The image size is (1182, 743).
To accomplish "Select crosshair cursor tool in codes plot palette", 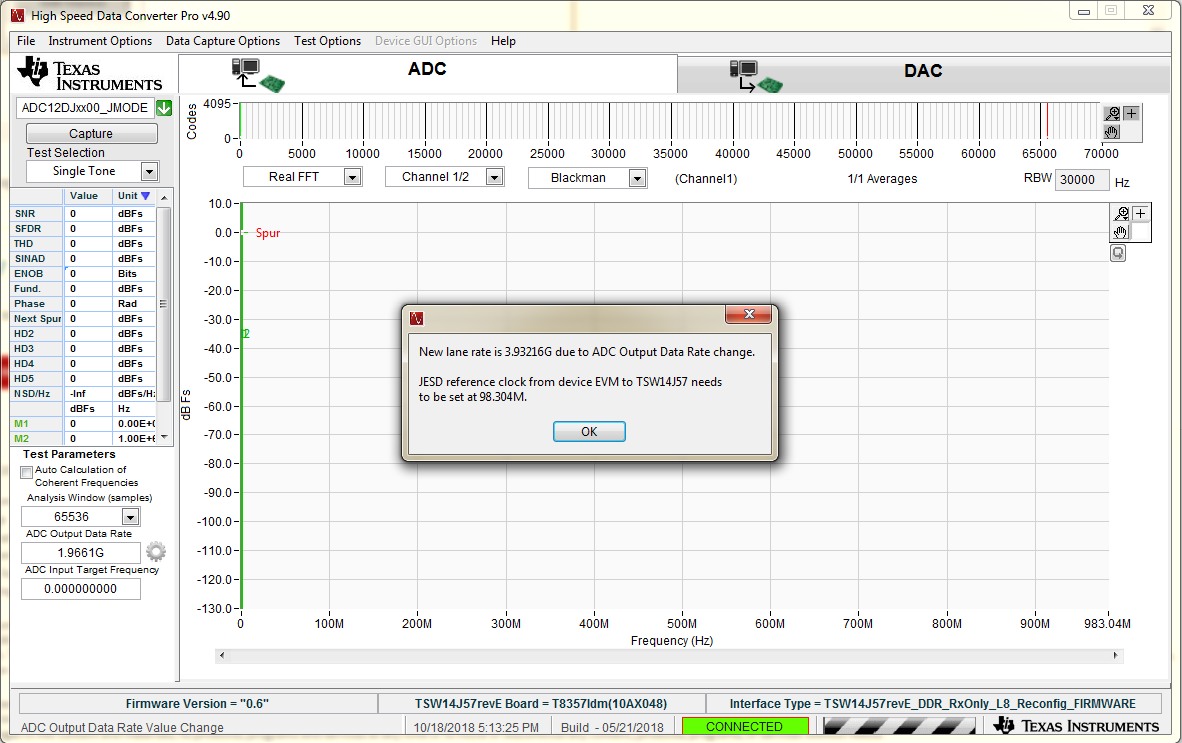I will point(1131,113).
